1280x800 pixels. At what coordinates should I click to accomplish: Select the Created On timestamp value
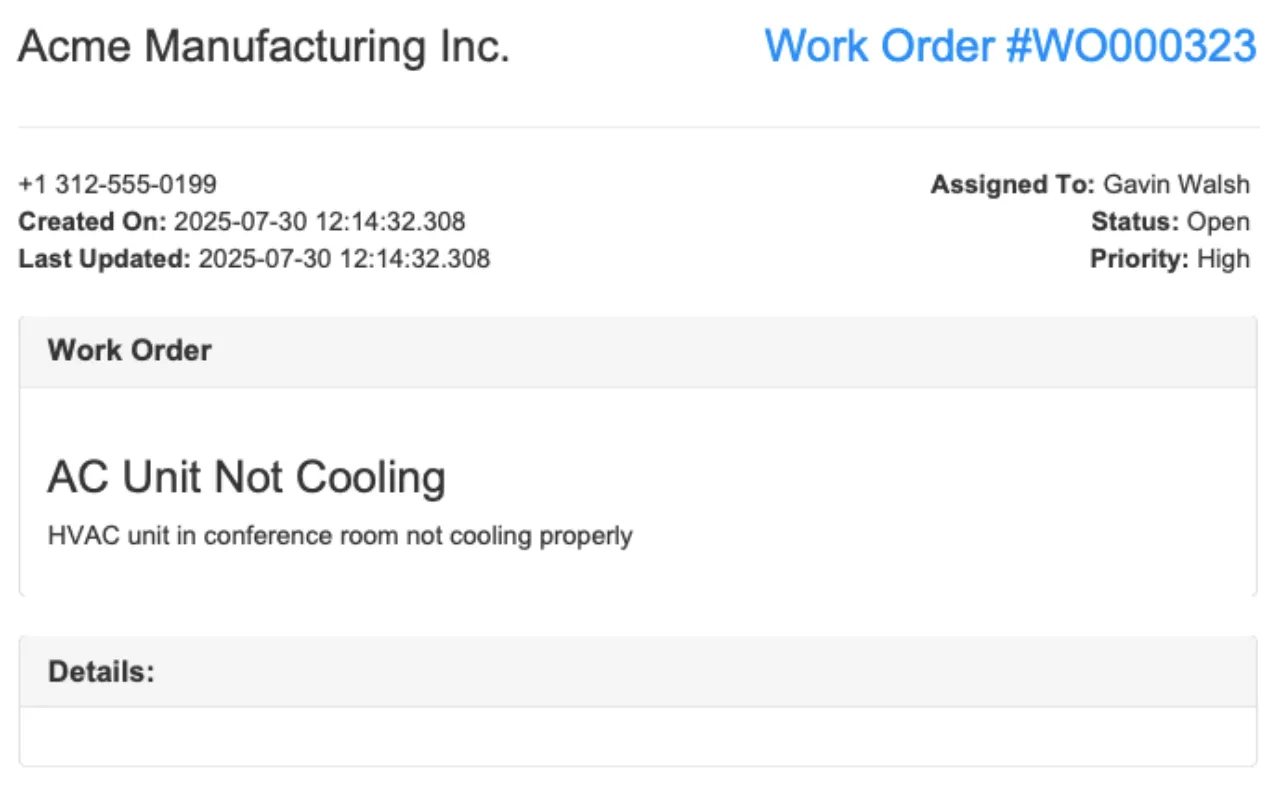(319, 221)
